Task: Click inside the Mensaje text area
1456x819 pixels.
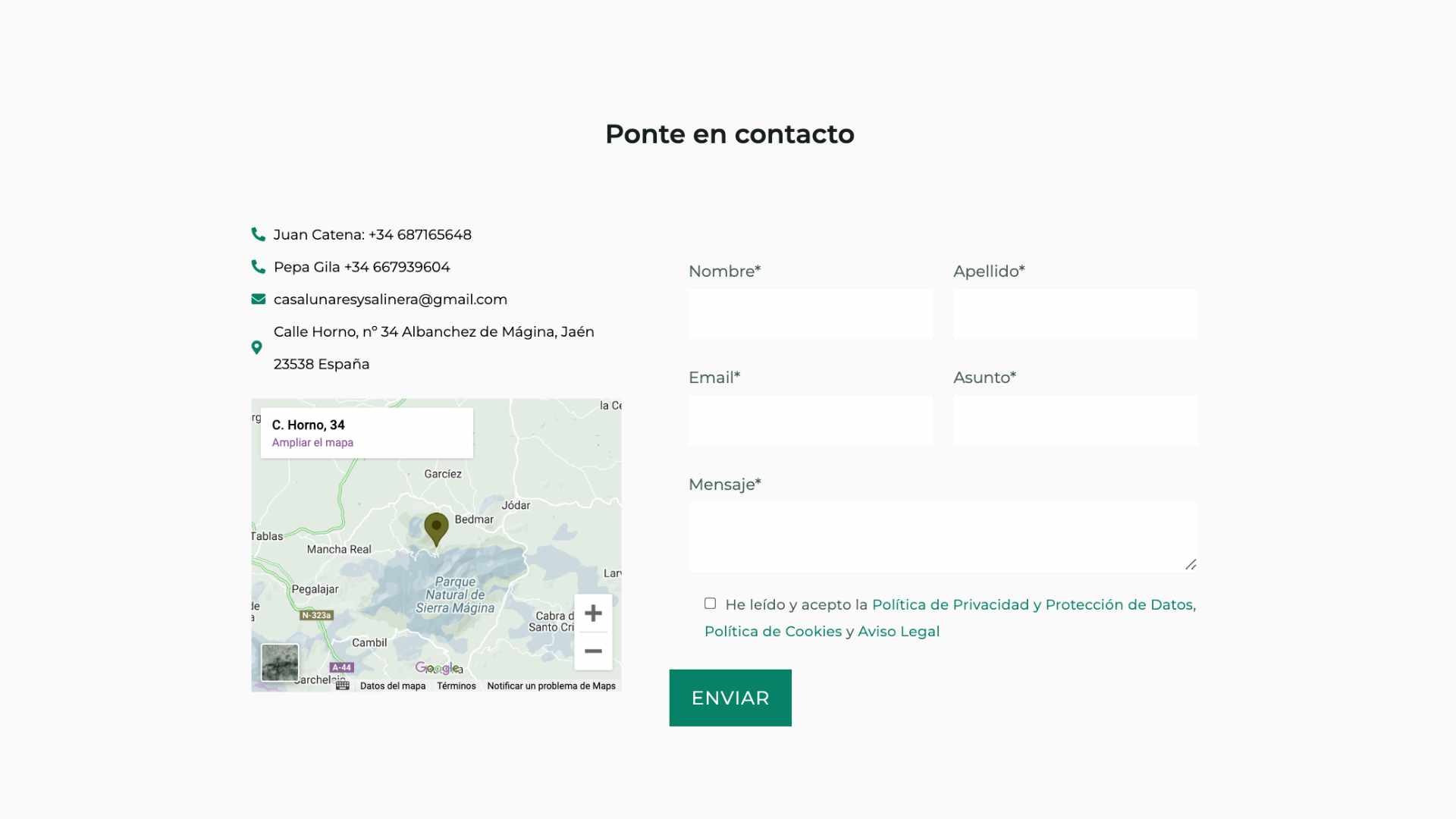Action: 943,536
